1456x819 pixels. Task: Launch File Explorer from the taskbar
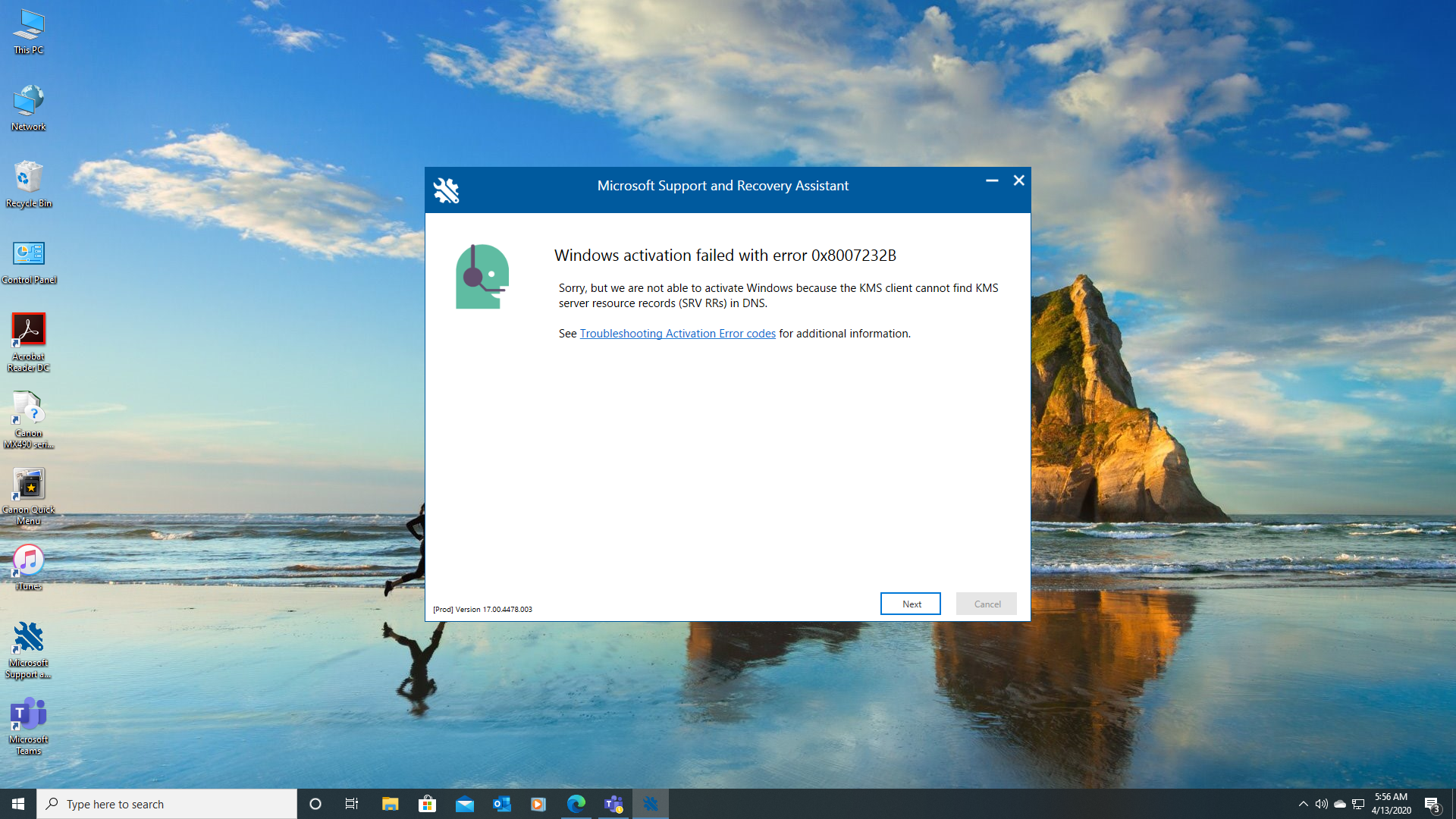pyautogui.click(x=390, y=804)
